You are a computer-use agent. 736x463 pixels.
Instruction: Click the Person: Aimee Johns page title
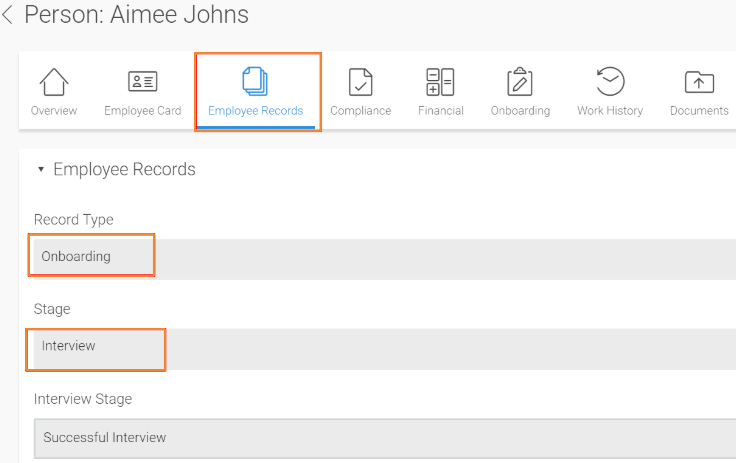(136, 15)
